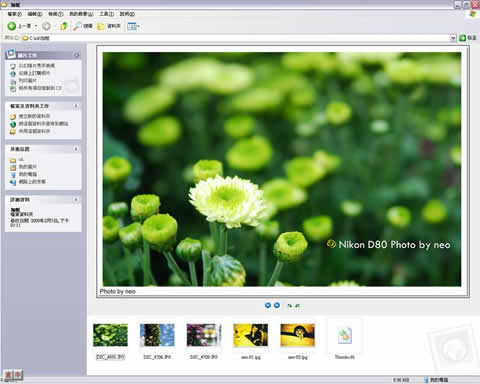Collapse the Other Places panel
The image size is (480, 384).
(76, 149)
